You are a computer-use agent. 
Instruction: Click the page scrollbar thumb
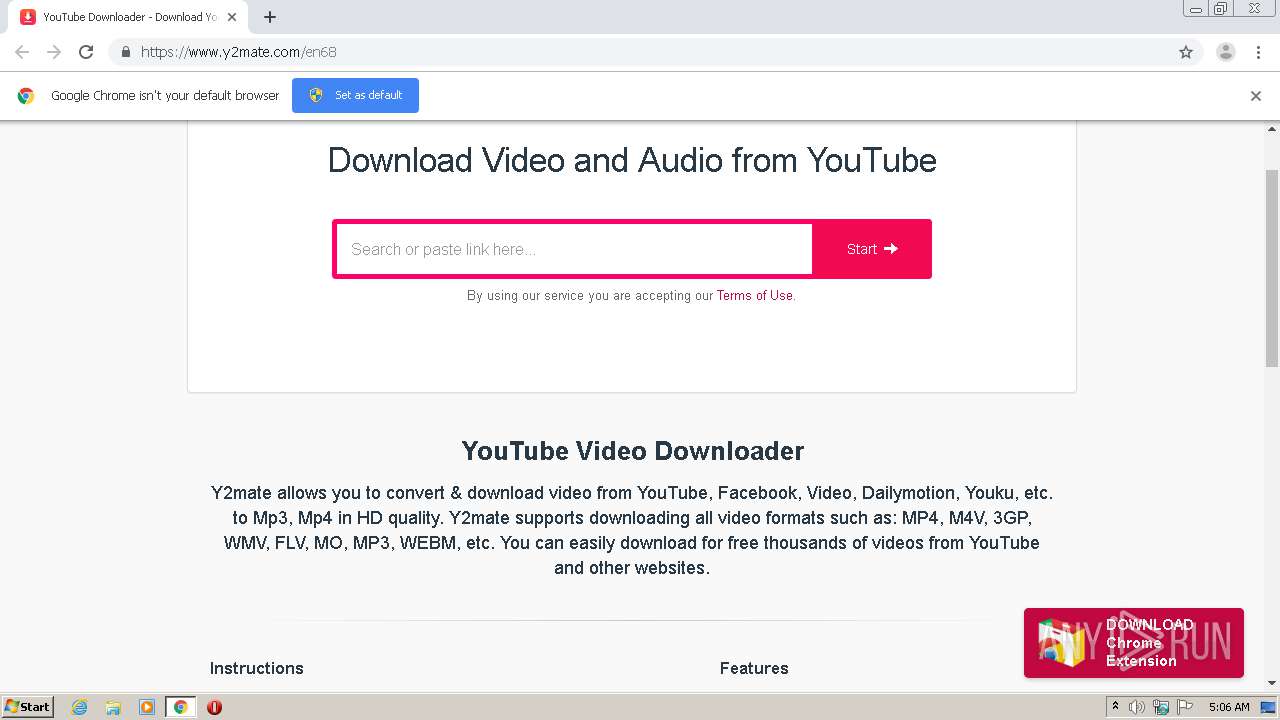click(x=1272, y=268)
